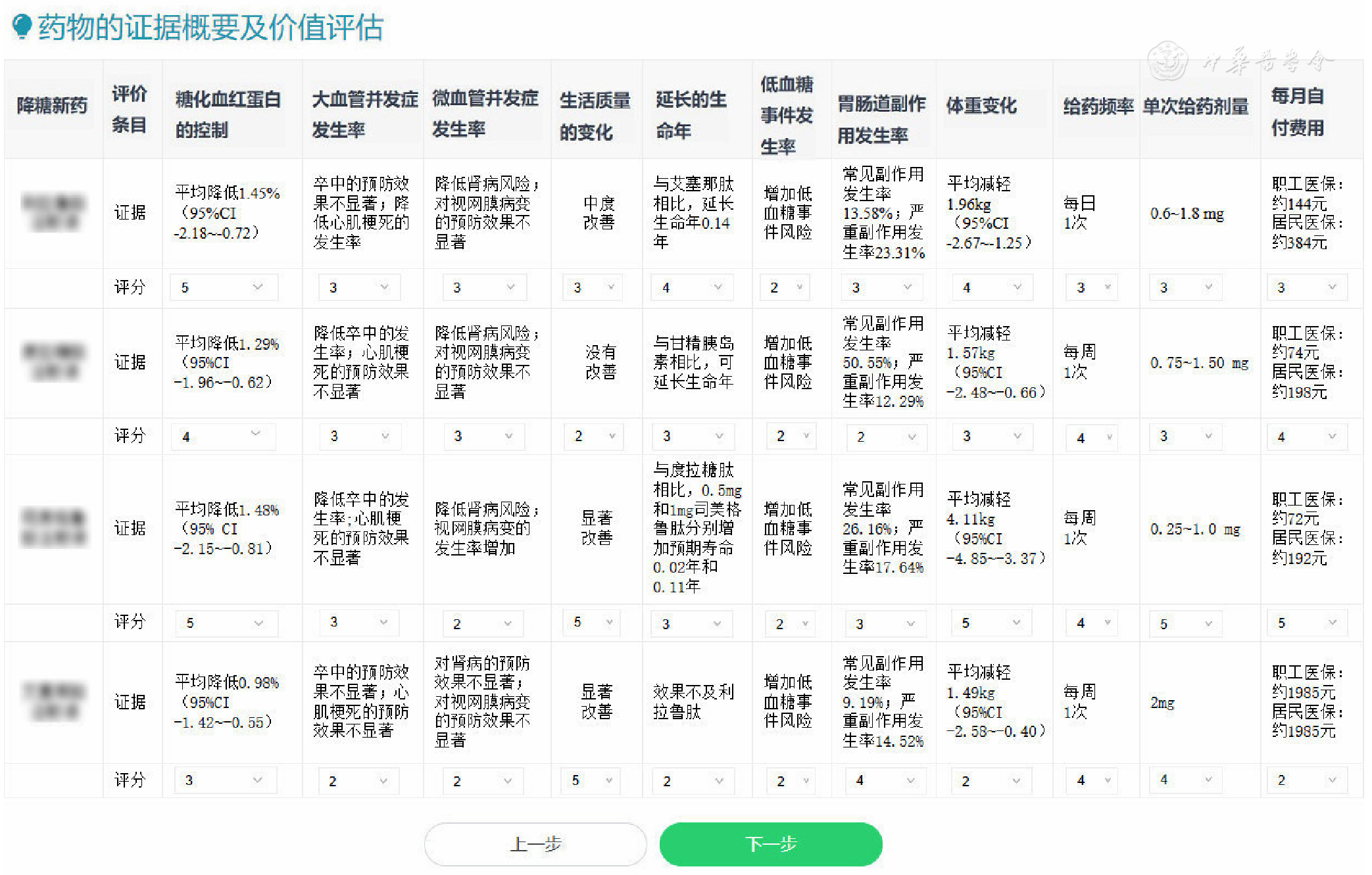
Task: Open score dropdown below '每日1次' frequency cell
Action: 1092,287
